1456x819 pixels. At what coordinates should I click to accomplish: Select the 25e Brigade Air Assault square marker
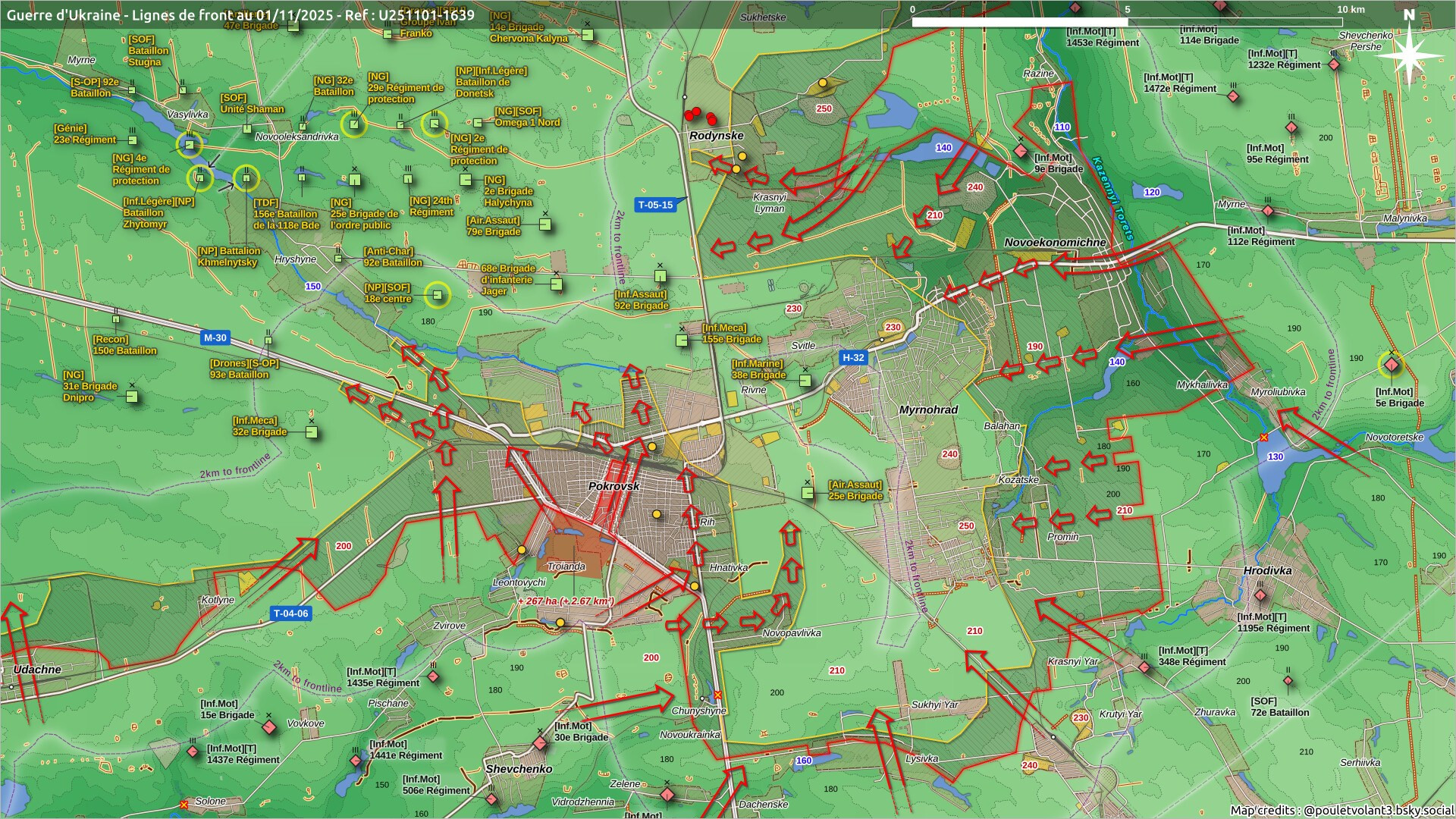808,493
